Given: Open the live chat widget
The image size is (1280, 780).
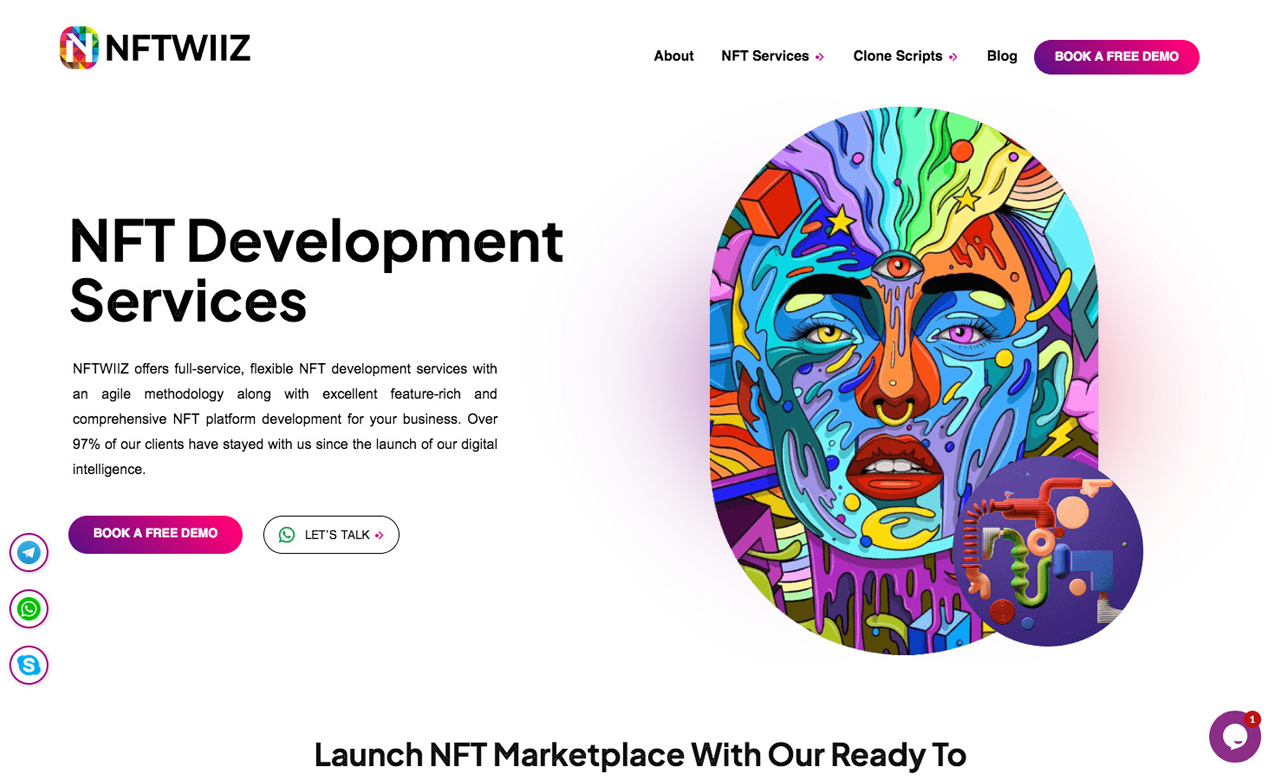Looking at the screenshot, I should click(x=1234, y=737).
